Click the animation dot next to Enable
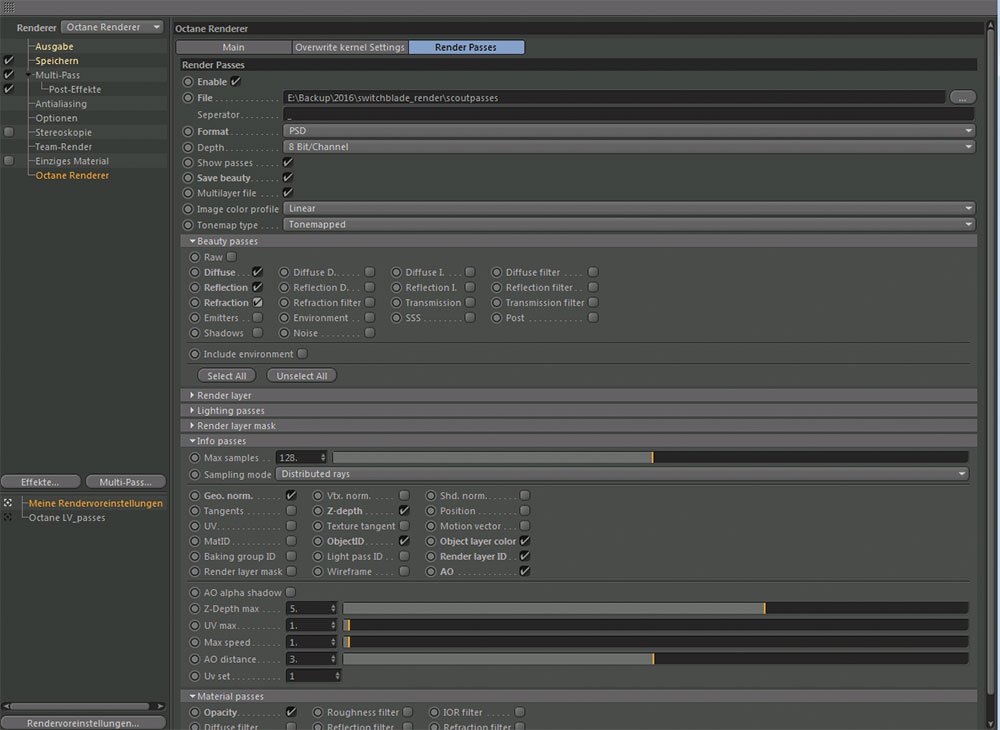The height and width of the screenshot is (730, 1000). (x=188, y=82)
